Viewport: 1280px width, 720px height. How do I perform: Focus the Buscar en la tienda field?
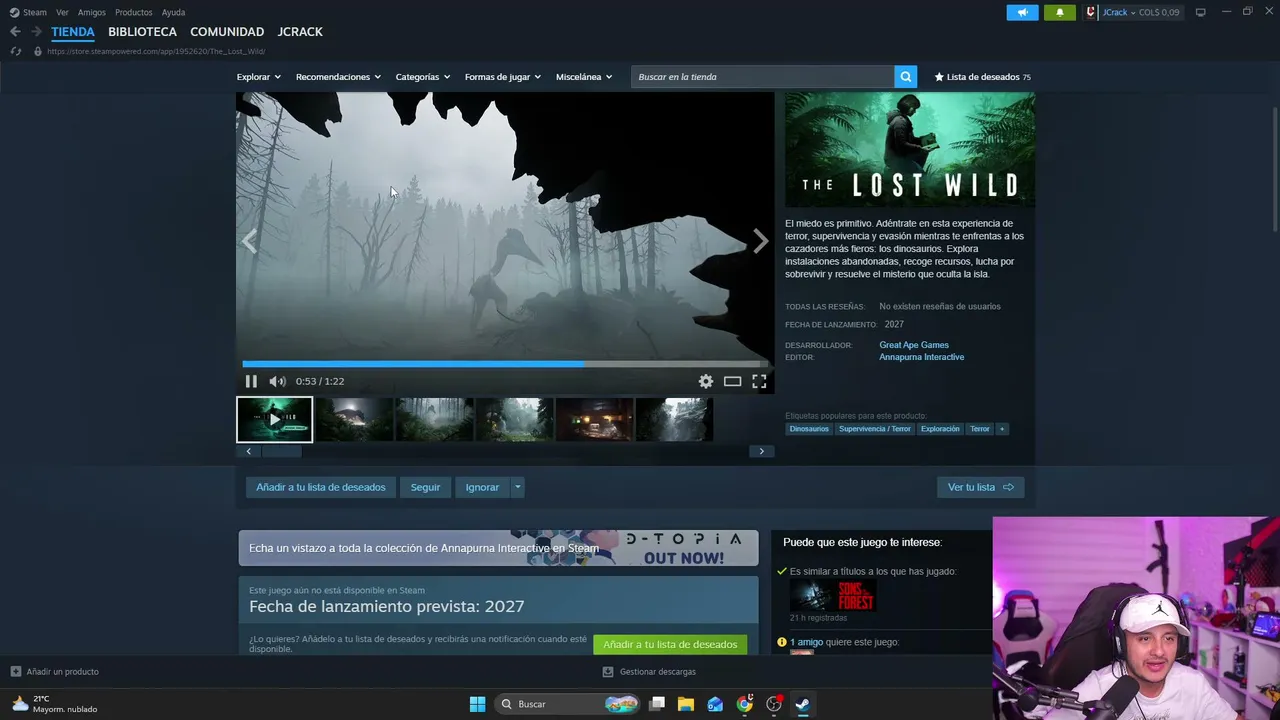762,77
